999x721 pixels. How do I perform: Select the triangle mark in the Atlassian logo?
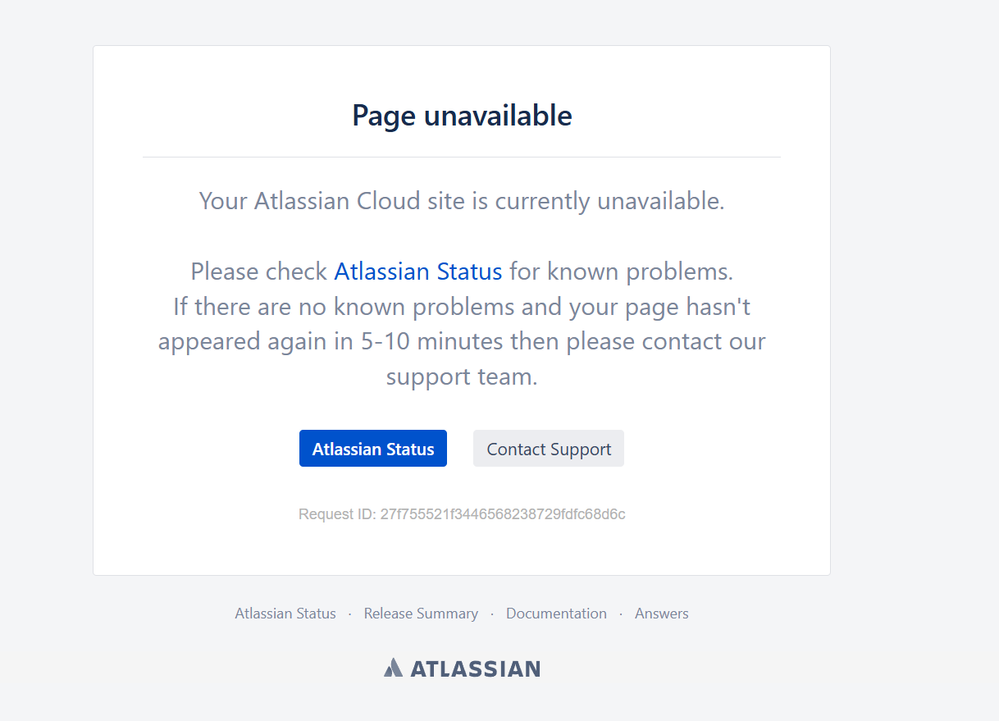393,668
